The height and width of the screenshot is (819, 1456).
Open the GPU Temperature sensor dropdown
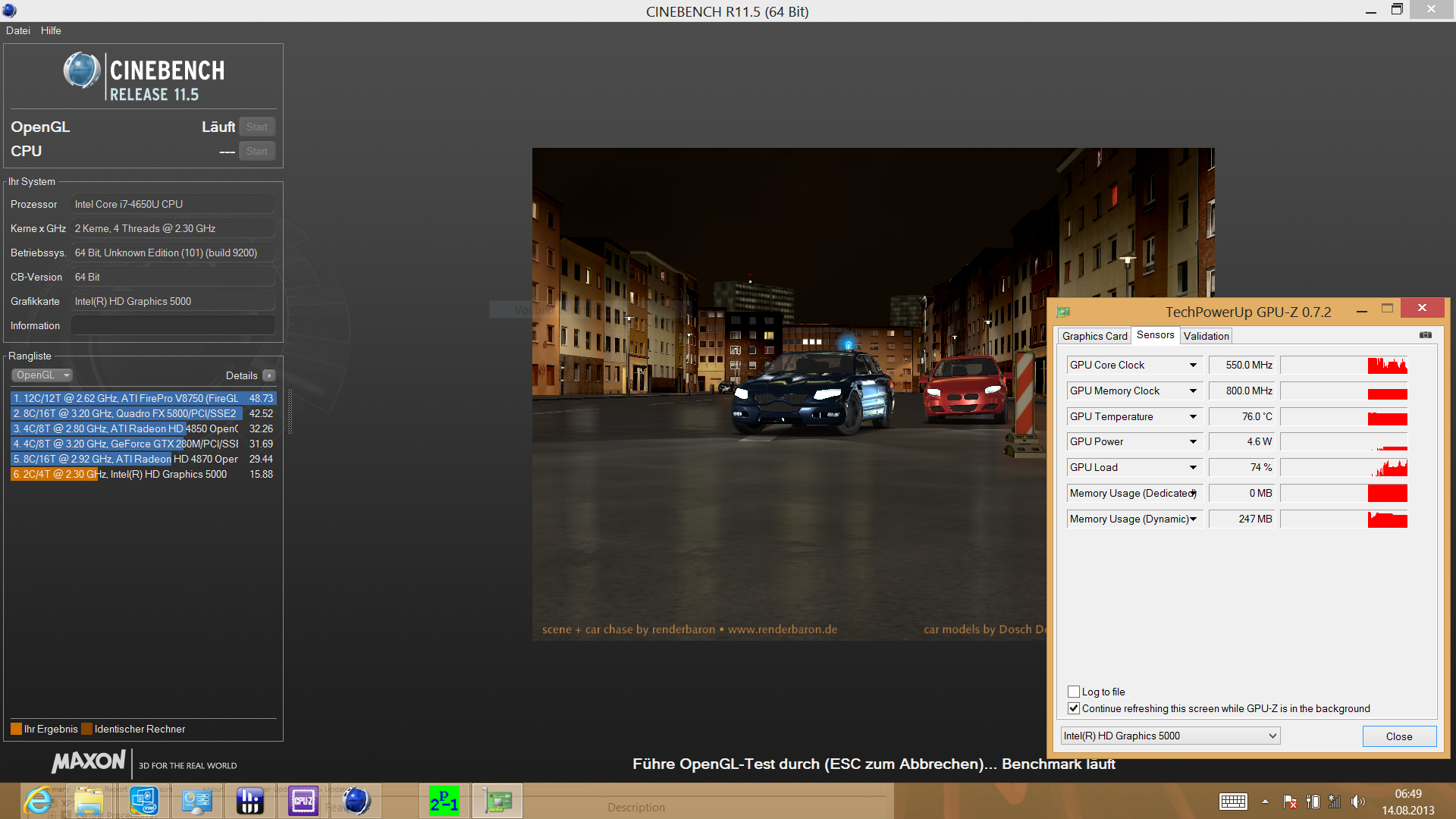1193,417
